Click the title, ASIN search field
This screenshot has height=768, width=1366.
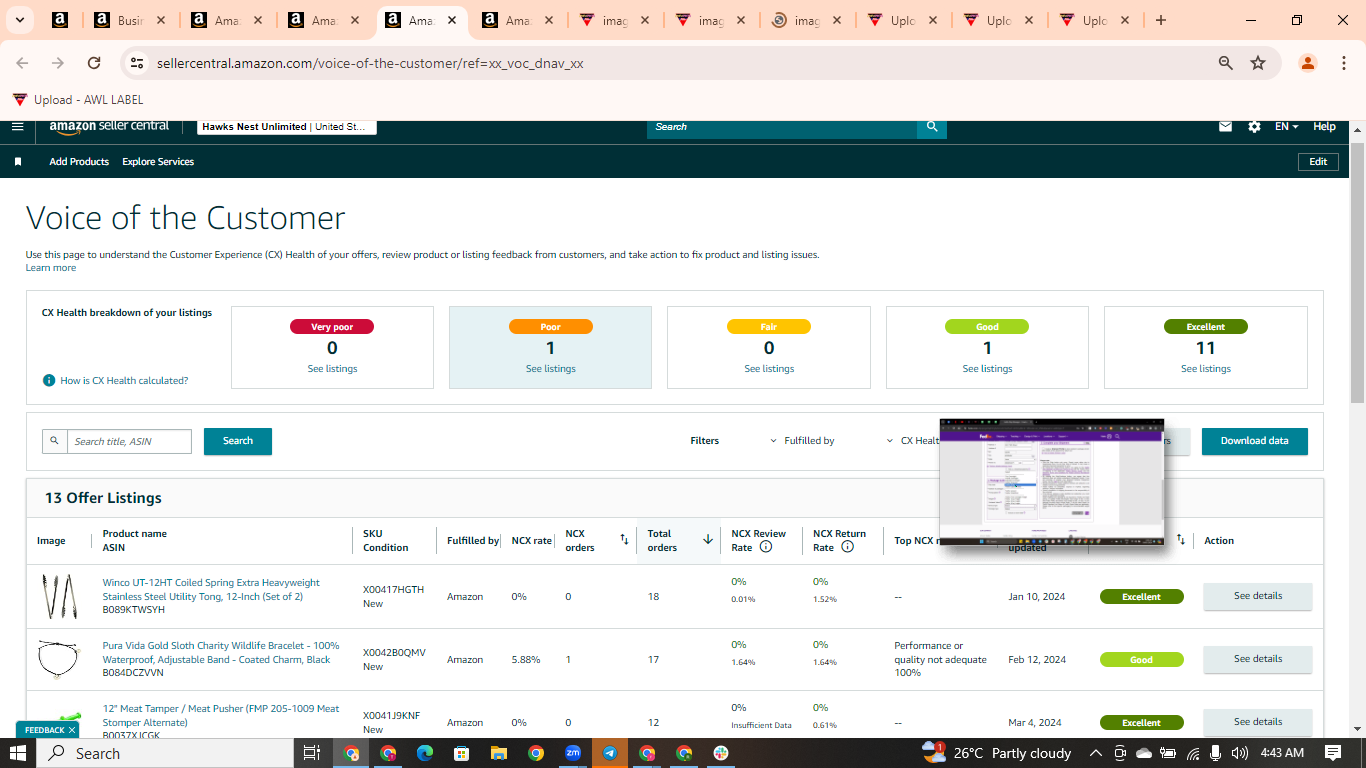129,441
